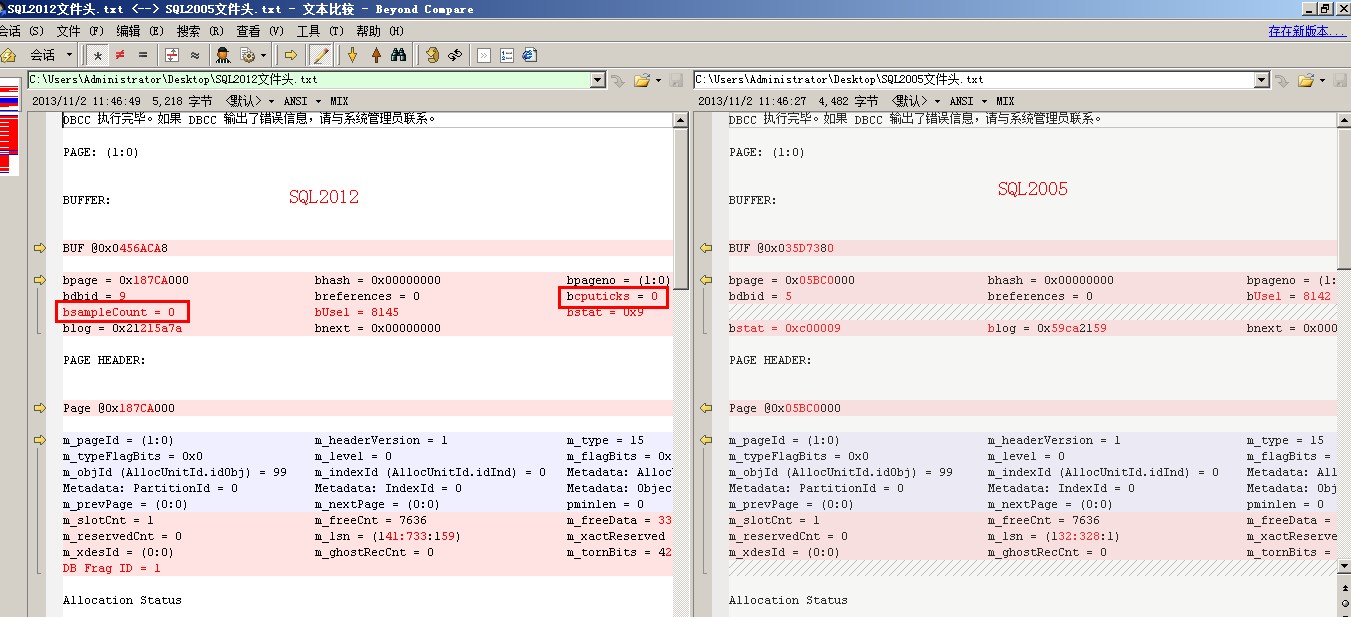This screenshot has width=1351, height=617.
Task: Click the 存在新版本 update link
Action: (1306, 31)
